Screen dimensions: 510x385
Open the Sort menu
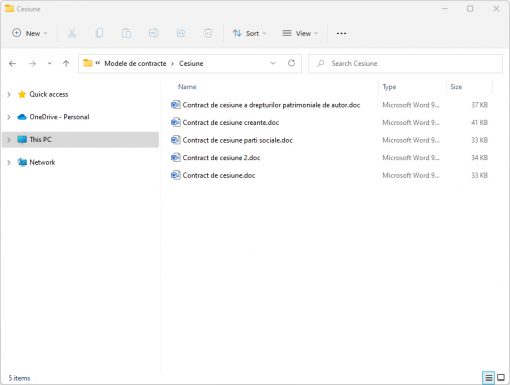click(x=250, y=33)
